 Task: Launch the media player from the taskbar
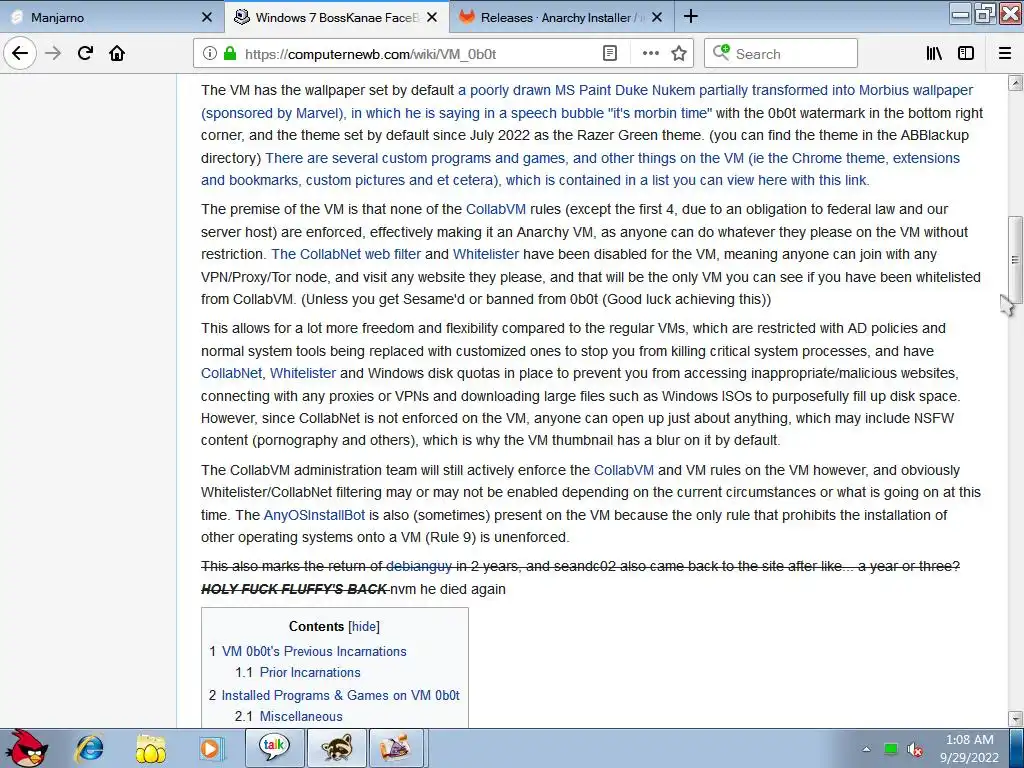pyautogui.click(x=210, y=748)
